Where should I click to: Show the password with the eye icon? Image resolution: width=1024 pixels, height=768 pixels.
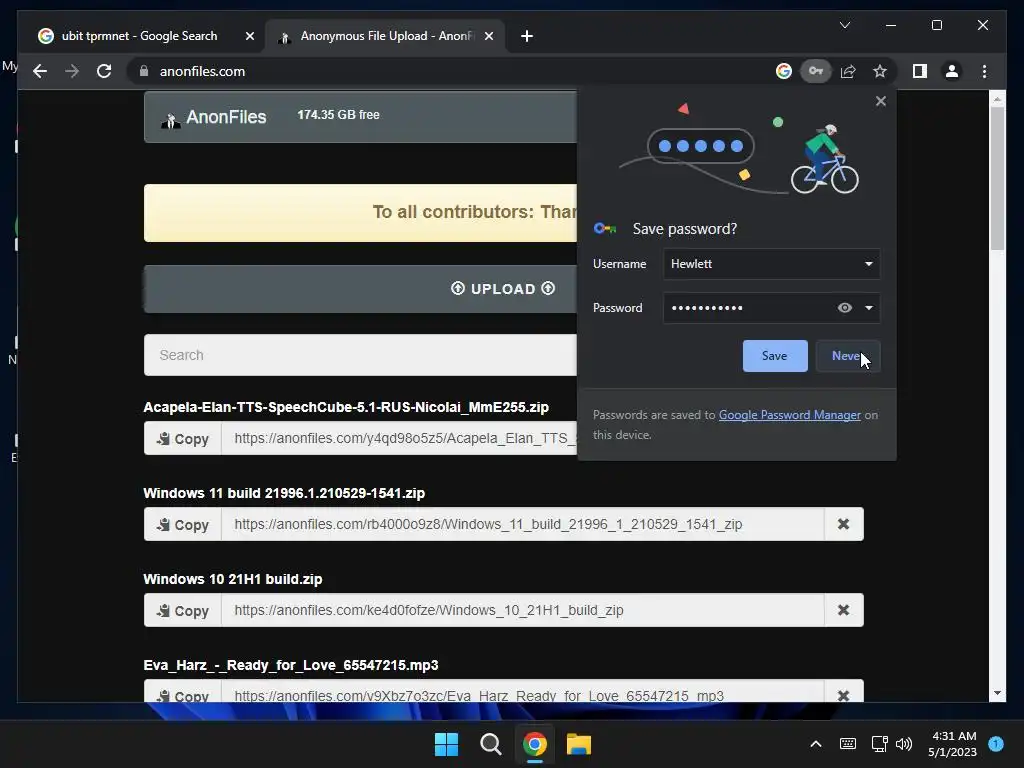click(x=844, y=308)
